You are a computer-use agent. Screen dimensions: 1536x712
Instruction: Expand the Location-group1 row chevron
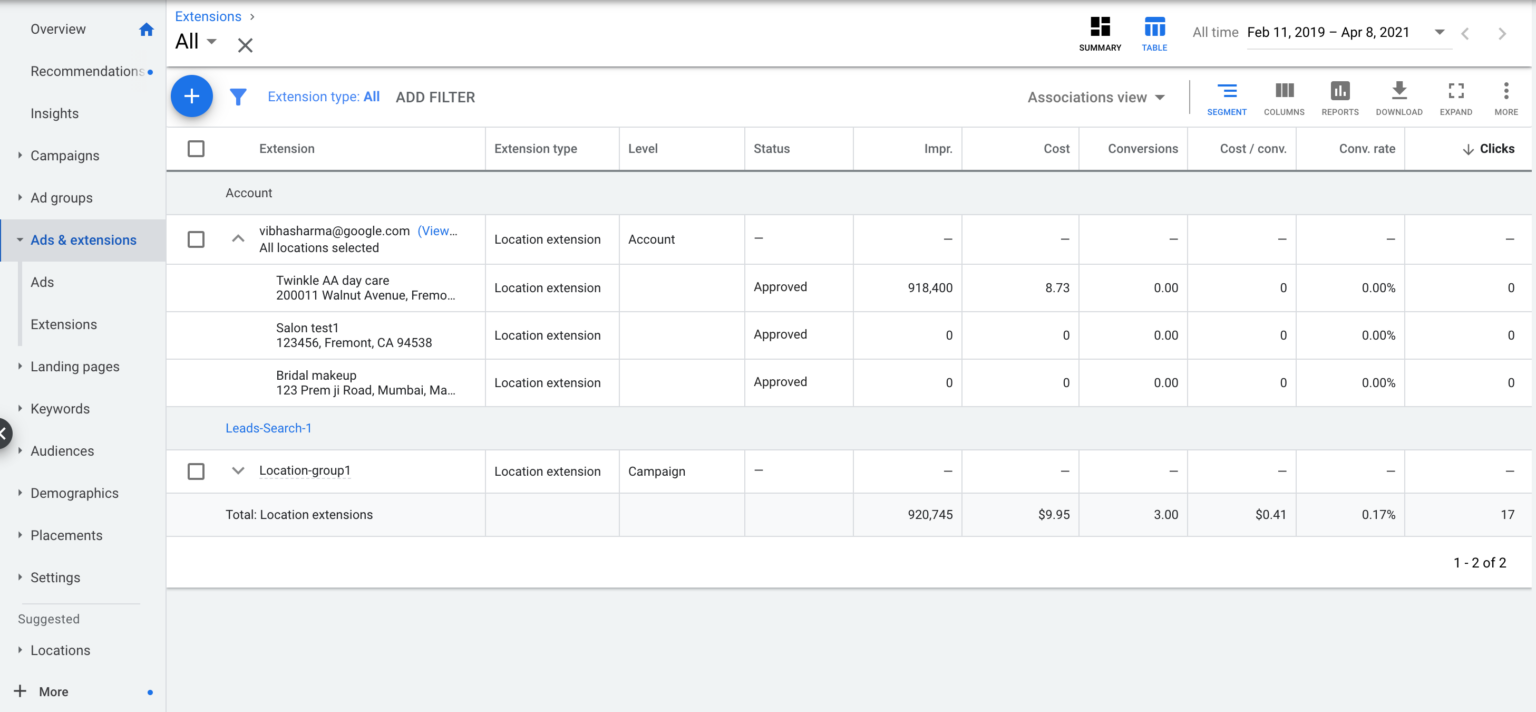(x=238, y=471)
